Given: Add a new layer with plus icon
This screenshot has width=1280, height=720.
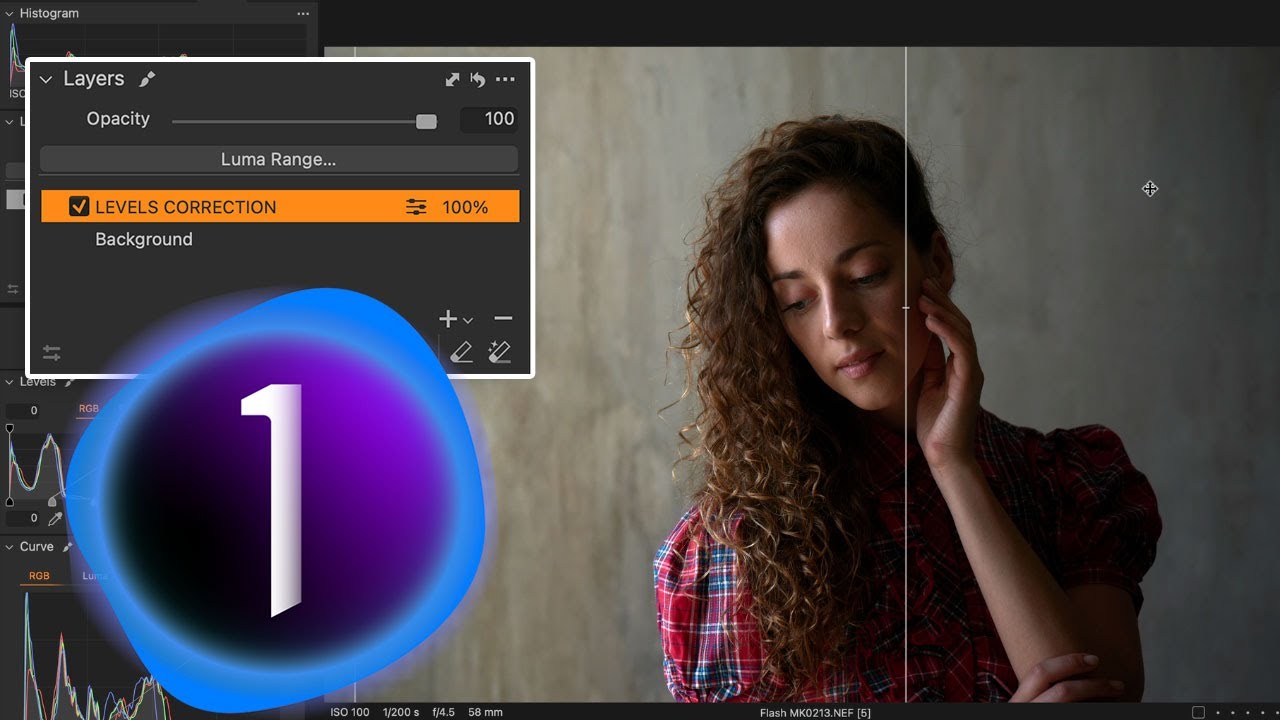Looking at the screenshot, I should point(448,319).
